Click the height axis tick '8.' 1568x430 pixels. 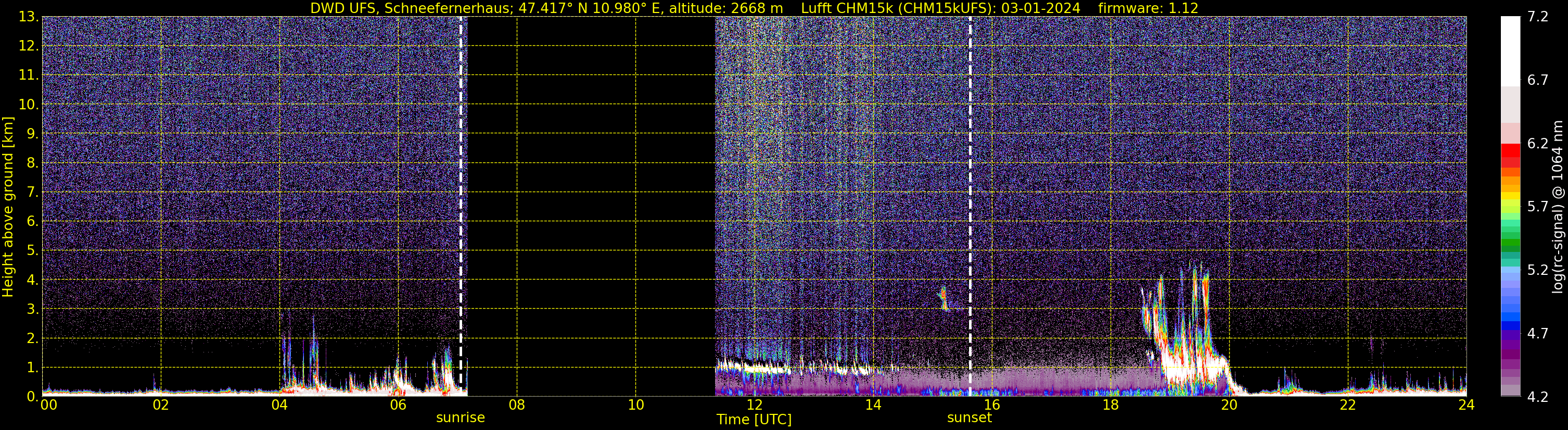click(32, 163)
